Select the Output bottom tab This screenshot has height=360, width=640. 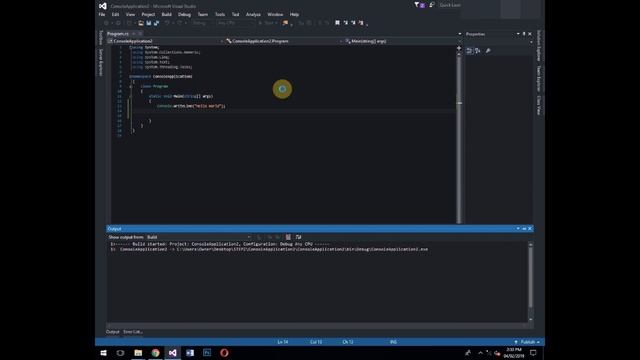tap(113, 332)
